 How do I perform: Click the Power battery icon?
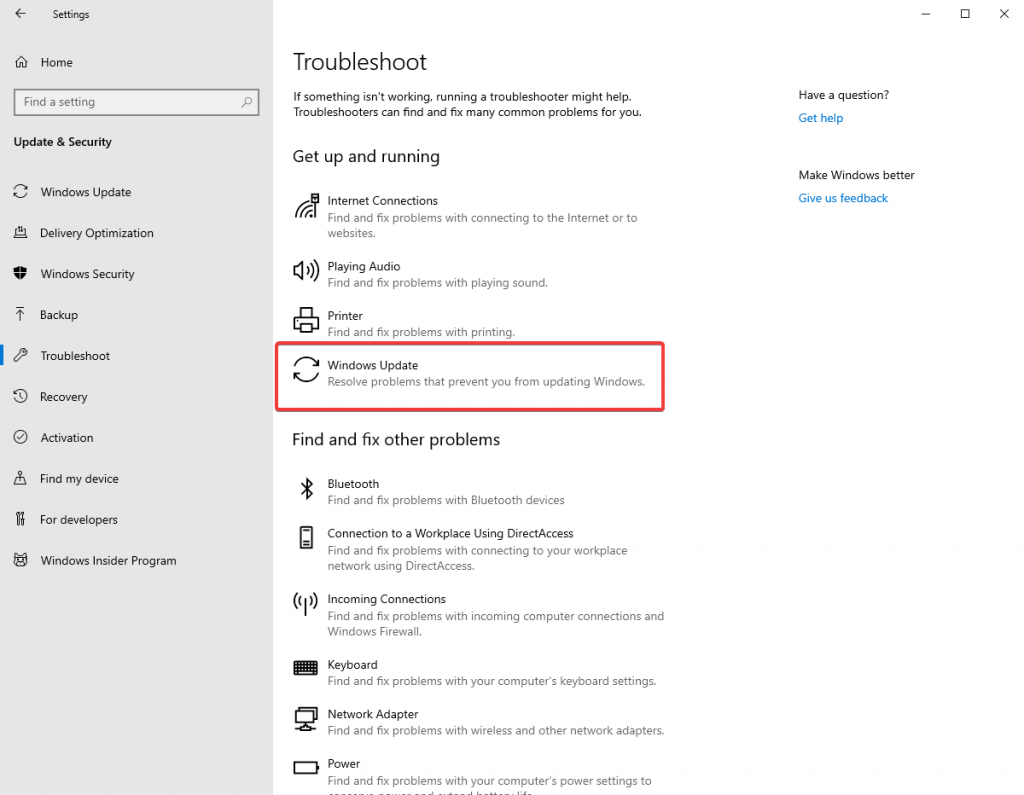tap(306, 768)
